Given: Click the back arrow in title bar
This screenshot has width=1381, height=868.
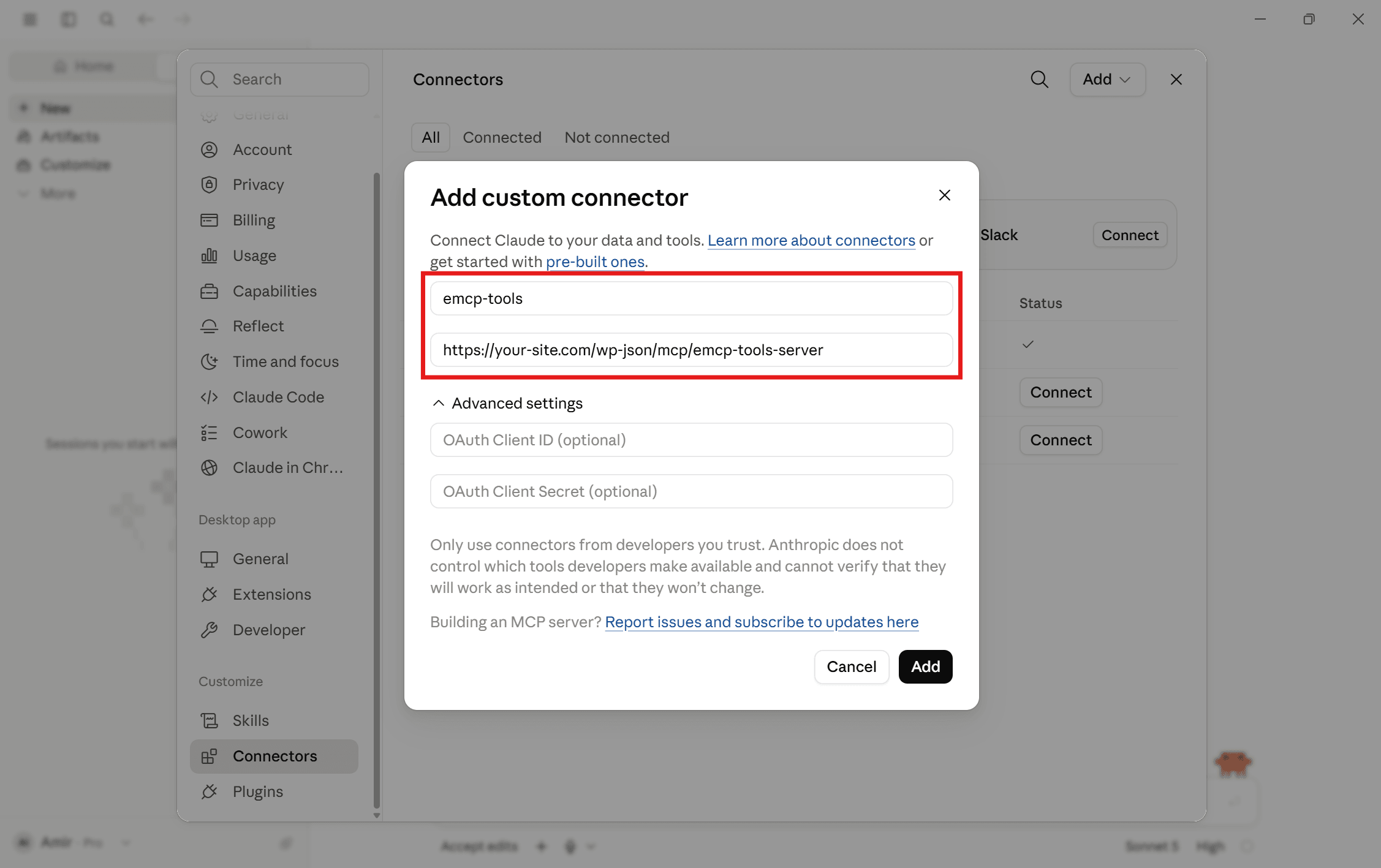Looking at the screenshot, I should [x=145, y=19].
